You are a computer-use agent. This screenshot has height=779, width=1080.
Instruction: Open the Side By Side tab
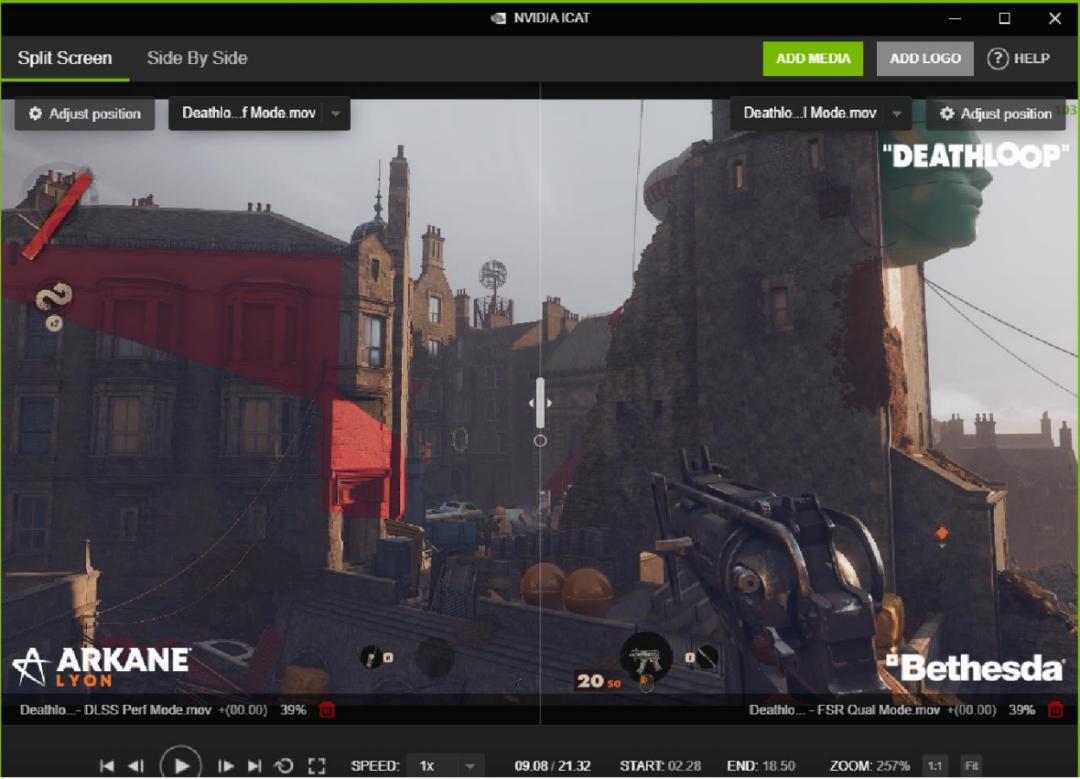[x=197, y=59]
